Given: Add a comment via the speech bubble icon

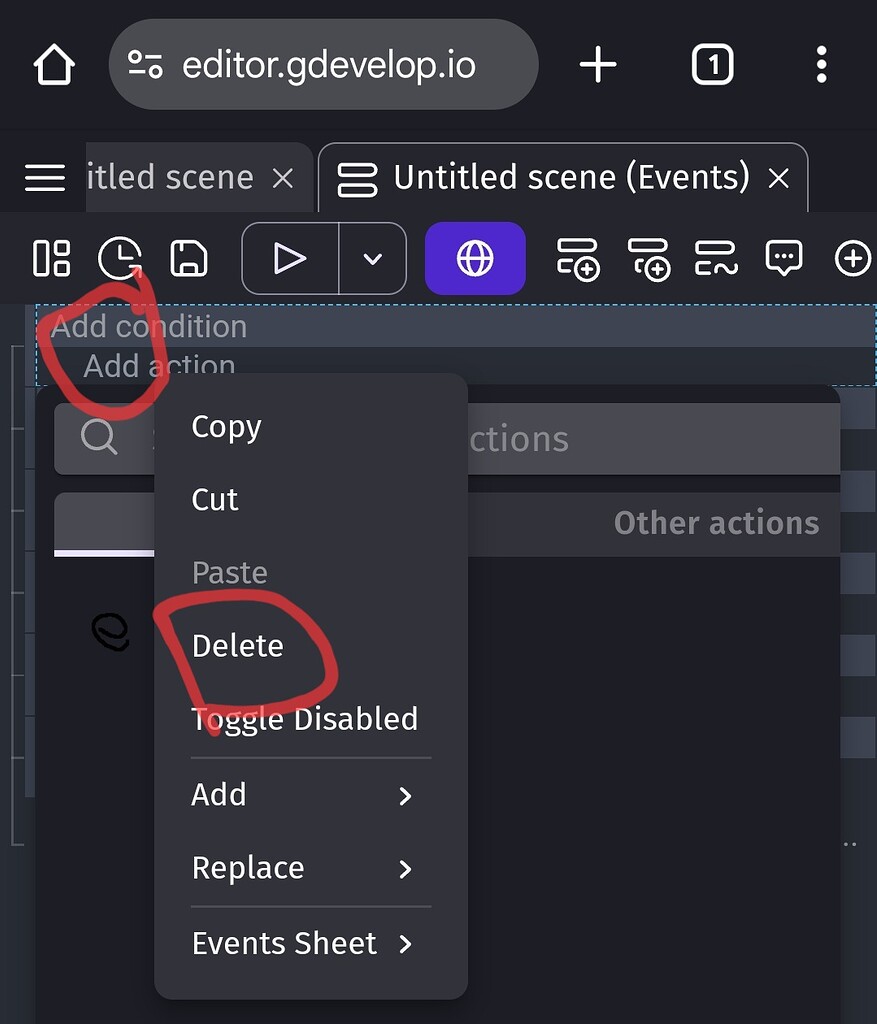Looking at the screenshot, I should (785, 258).
